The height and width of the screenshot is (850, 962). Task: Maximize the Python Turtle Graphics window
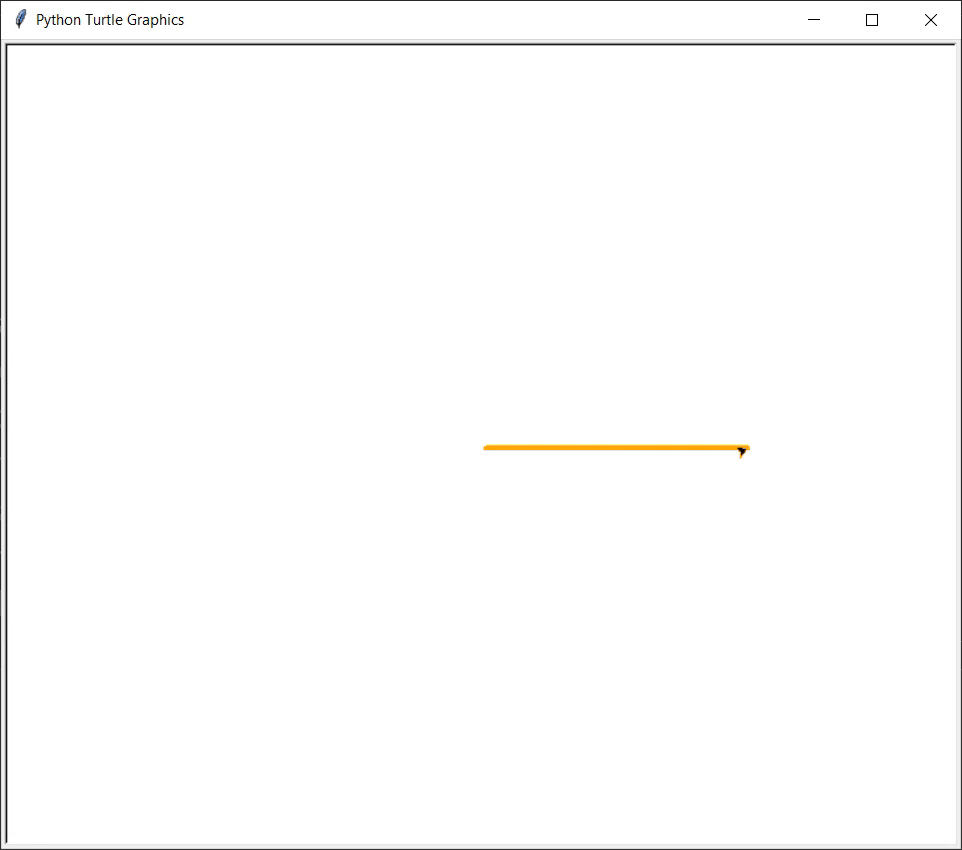(x=872, y=20)
